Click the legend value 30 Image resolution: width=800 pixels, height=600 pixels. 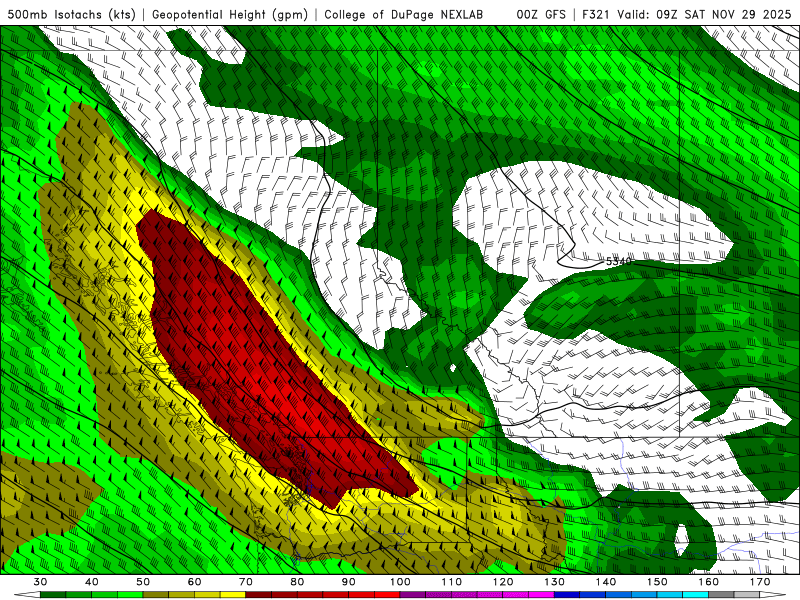tap(40, 582)
